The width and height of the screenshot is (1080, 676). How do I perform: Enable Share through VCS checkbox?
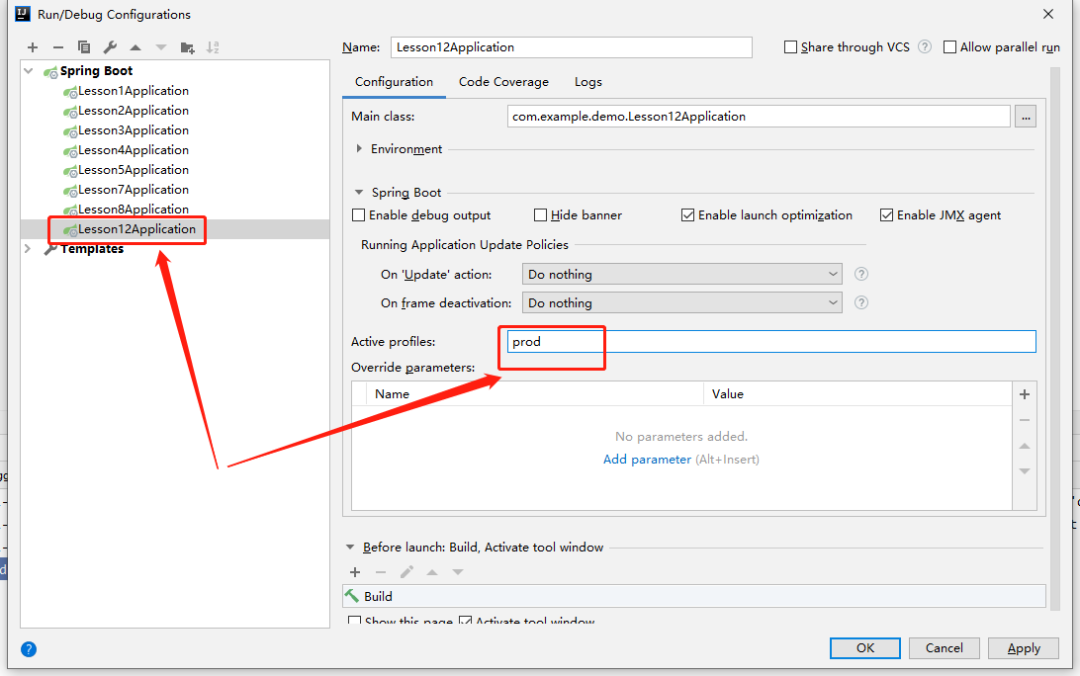[791, 47]
